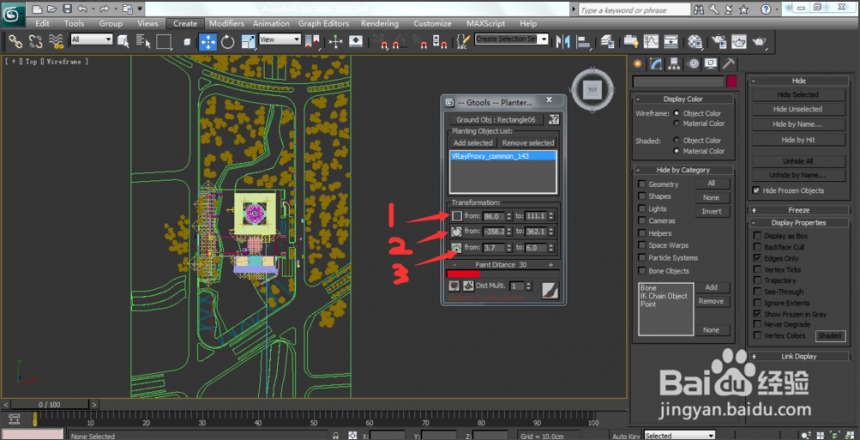Open the selection filter All dropdown
The width and height of the screenshot is (860, 440).
pyautogui.click(x=91, y=40)
